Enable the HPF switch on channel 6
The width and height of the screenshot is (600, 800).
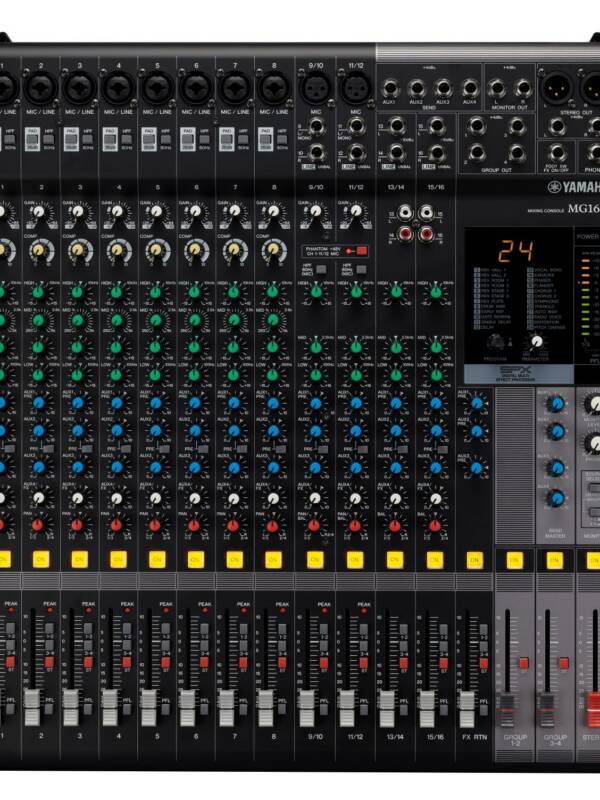coord(204,140)
